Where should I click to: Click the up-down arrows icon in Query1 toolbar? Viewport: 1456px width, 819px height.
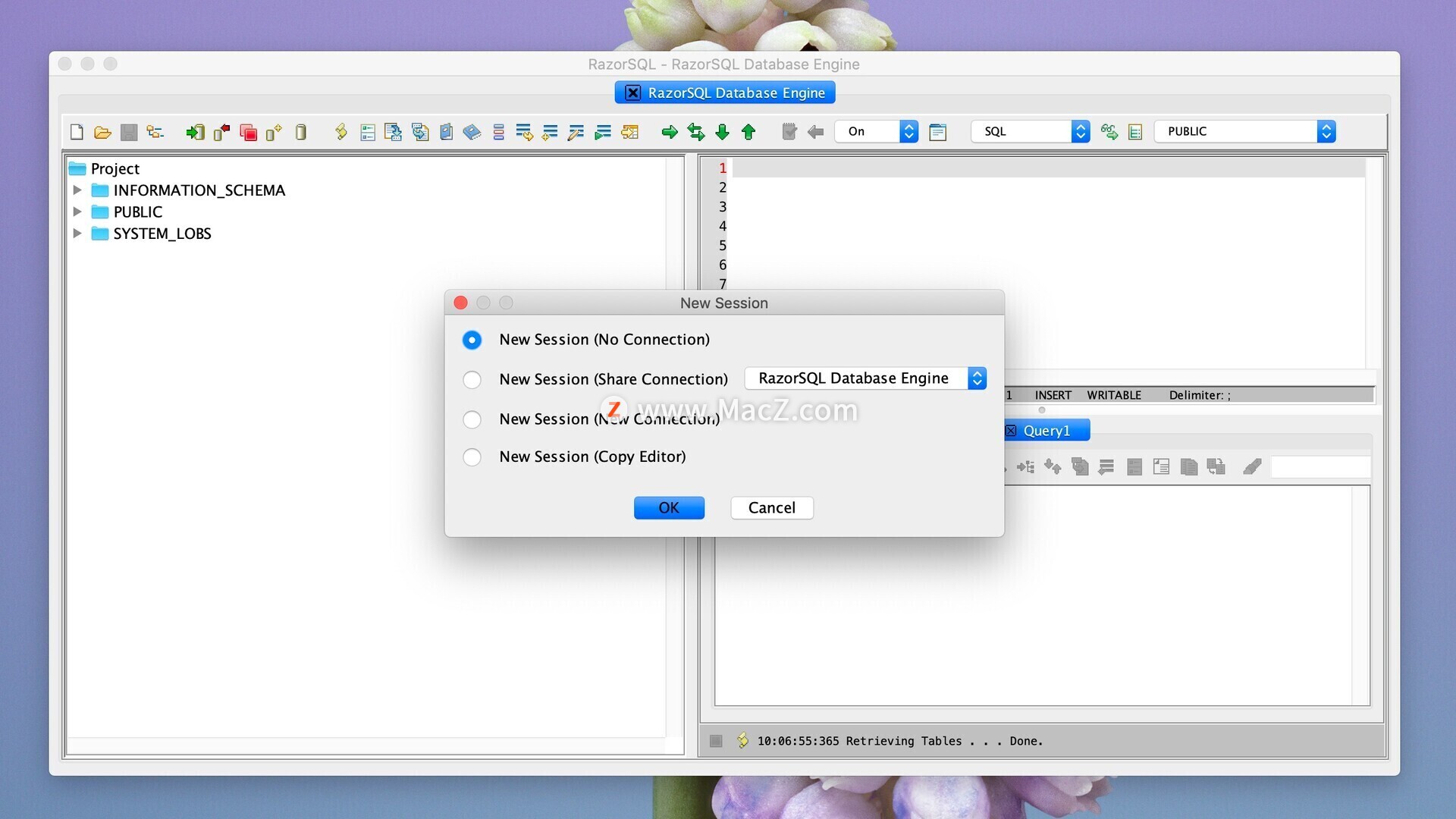coord(1053,466)
